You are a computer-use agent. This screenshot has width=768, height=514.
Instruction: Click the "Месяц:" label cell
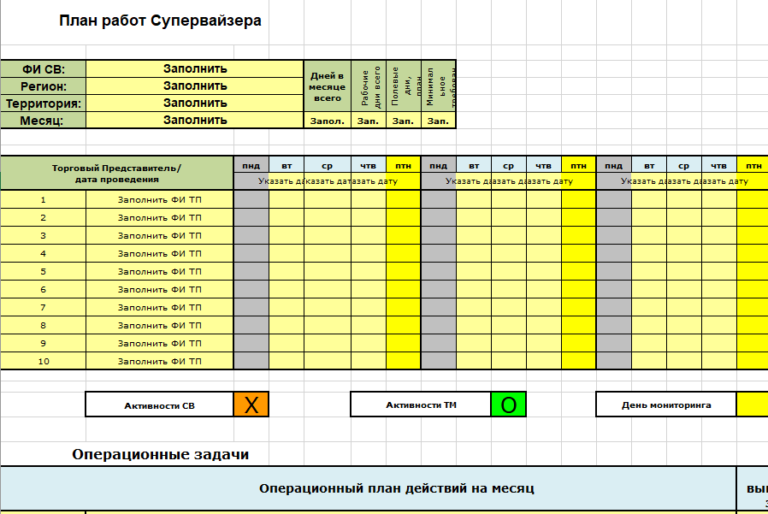(43, 121)
